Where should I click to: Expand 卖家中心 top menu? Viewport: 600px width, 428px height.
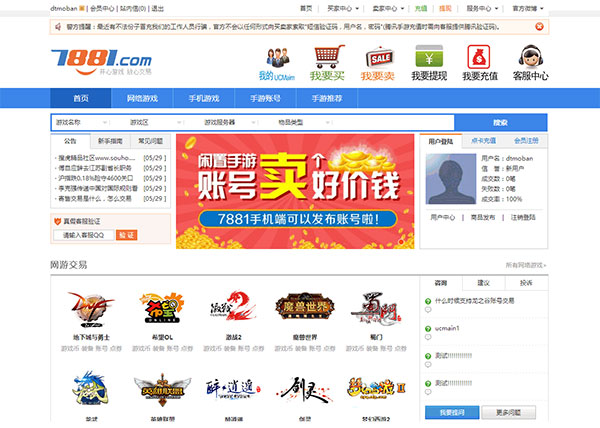pyautogui.click(x=388, y=8)
